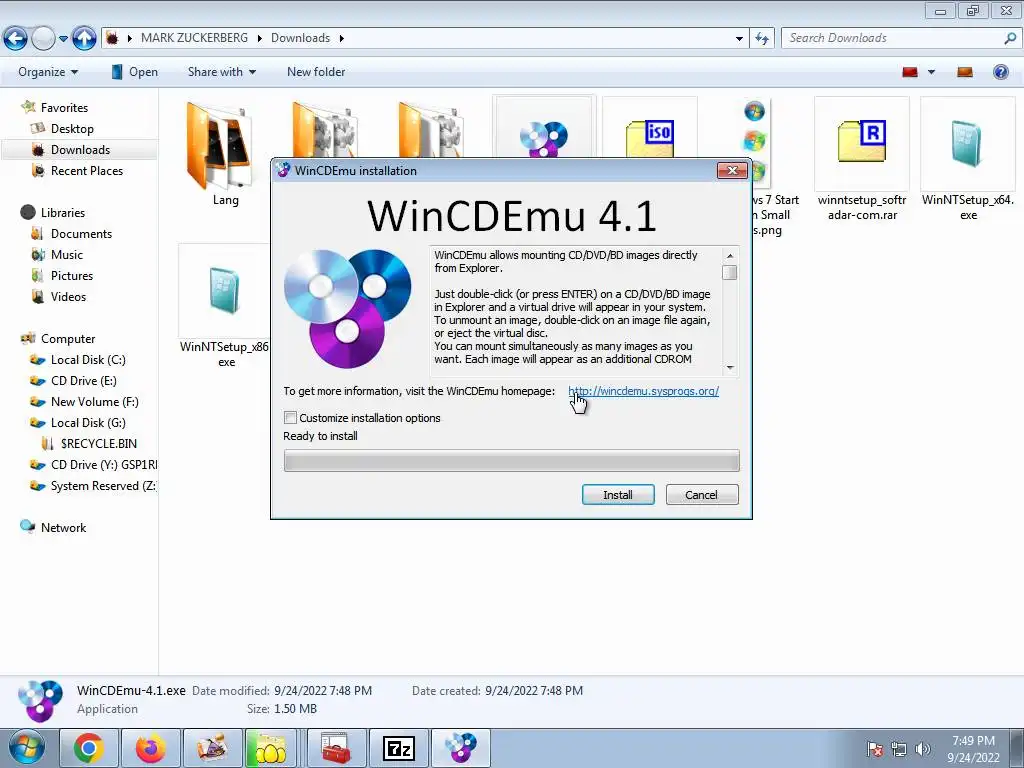Refresh the Downloads folder view
1024x768 pixels.
click(762, 39)
